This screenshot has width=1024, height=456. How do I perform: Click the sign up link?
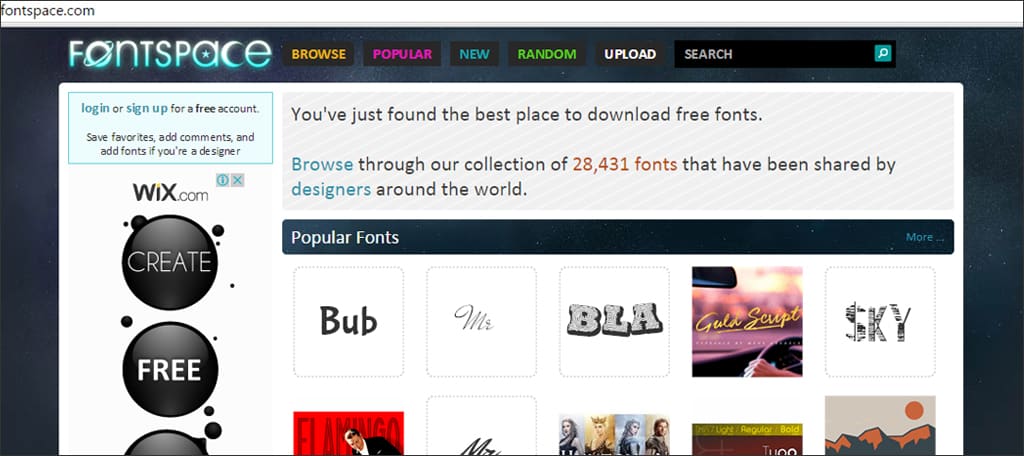click(x=147, y=108)
